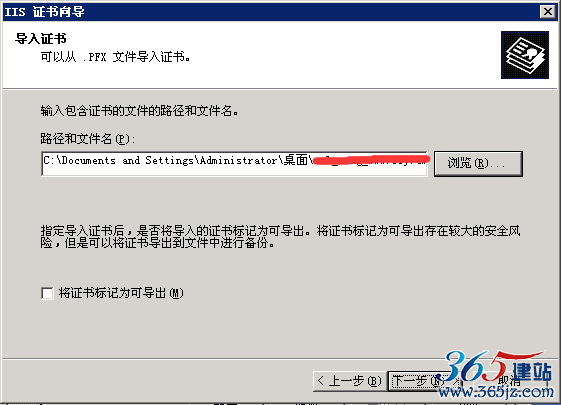Image resolution: width=561 pixels, height=405 pixels.
Task: Click the 输入包含证书的文件的路径和文件名 instruction text
Action: point(140,111)
